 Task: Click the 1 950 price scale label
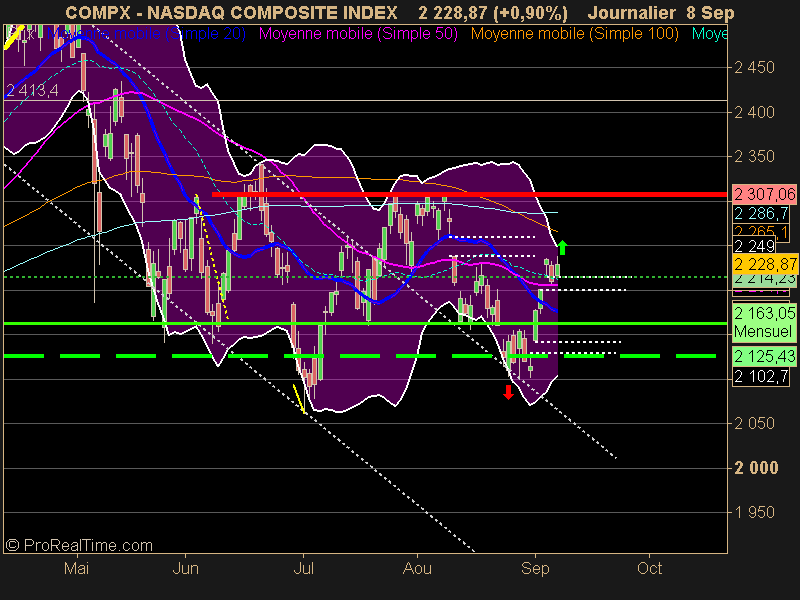754,512
